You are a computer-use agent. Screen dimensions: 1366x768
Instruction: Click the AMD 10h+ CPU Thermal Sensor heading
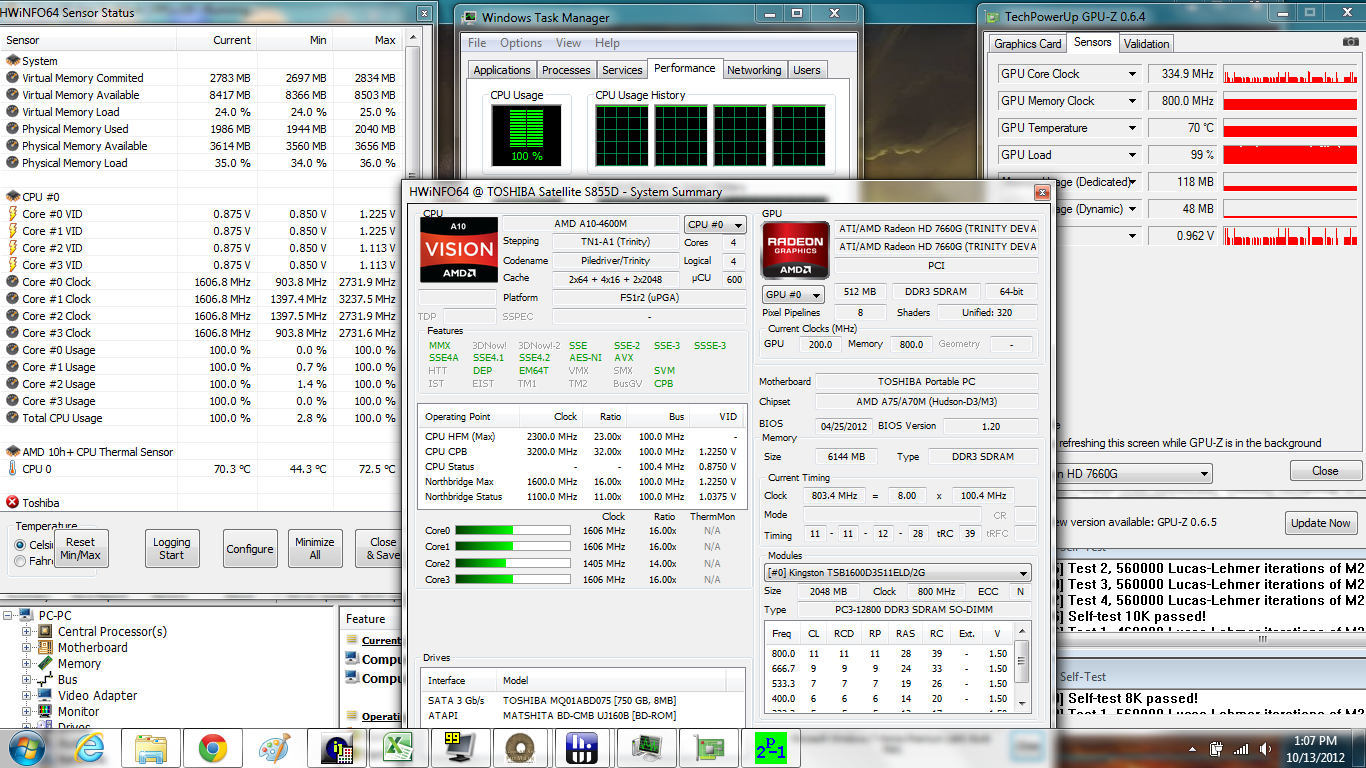click(97, 452)
